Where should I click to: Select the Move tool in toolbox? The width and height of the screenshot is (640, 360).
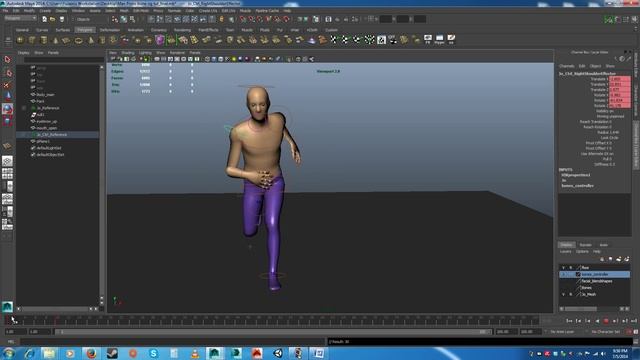tap(7, 96)
